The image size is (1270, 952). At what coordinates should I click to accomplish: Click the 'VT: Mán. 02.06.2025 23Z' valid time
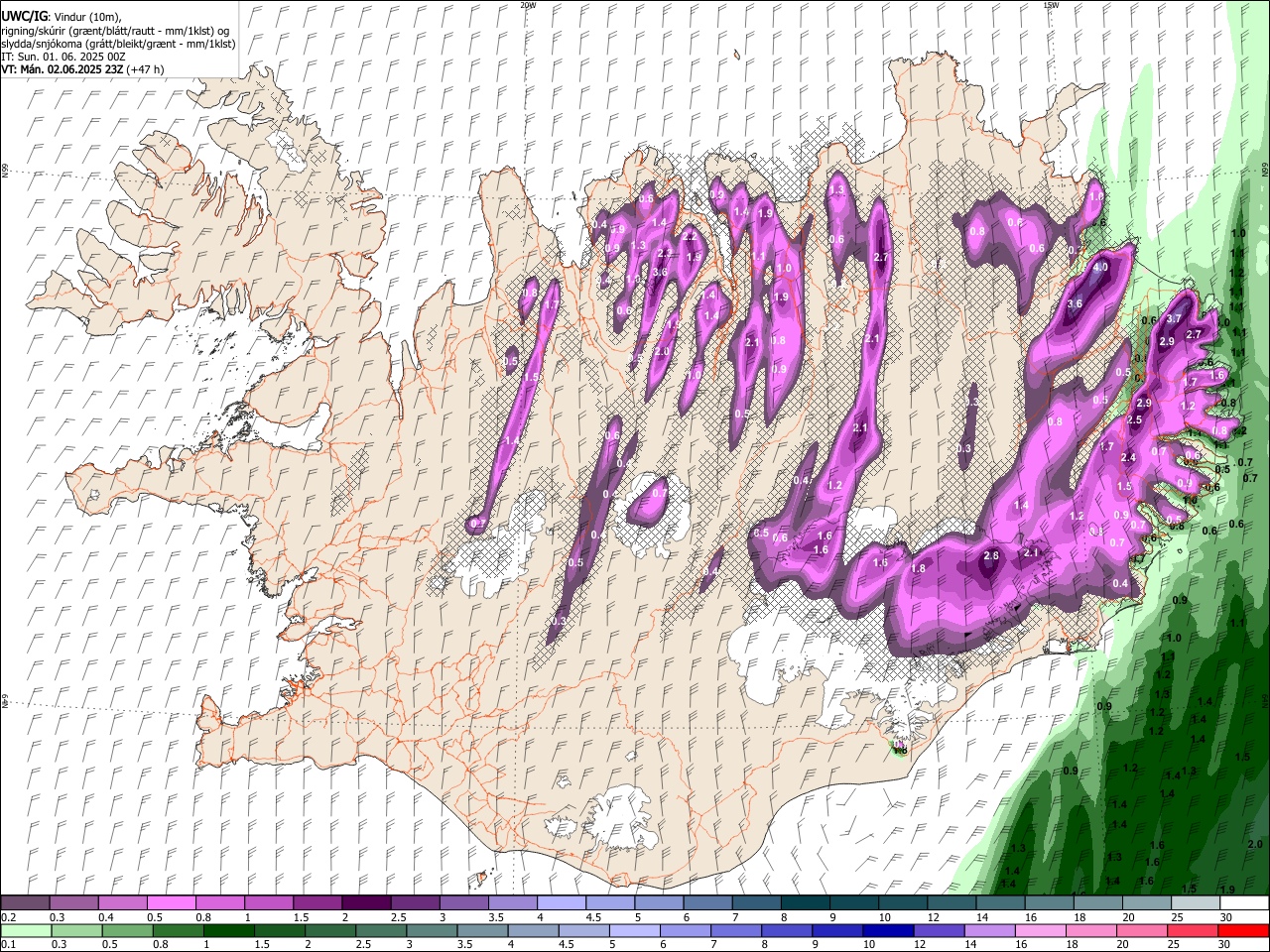point(63,69)
